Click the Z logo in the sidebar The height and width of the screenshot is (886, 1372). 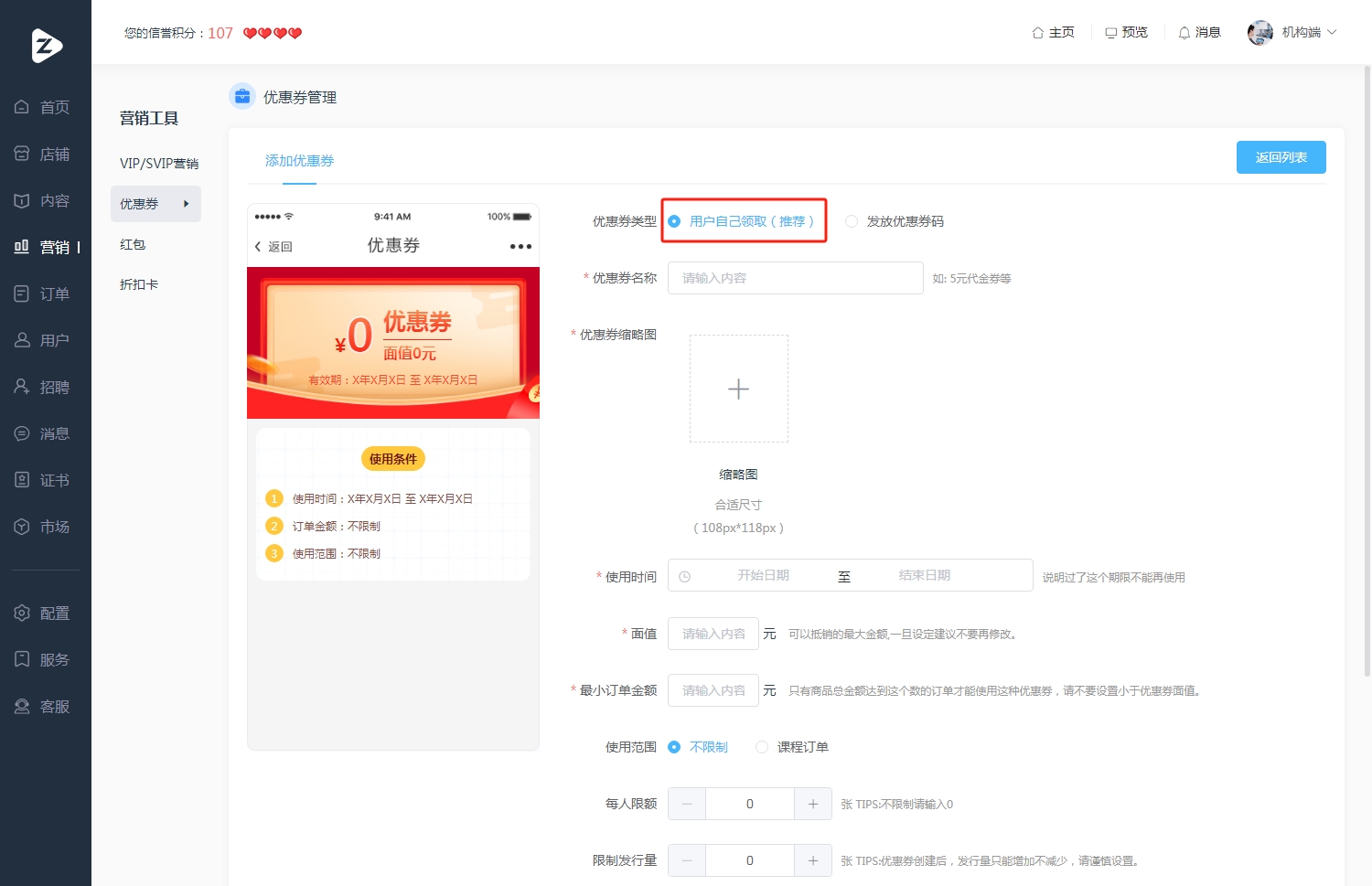tap(46, 46)
